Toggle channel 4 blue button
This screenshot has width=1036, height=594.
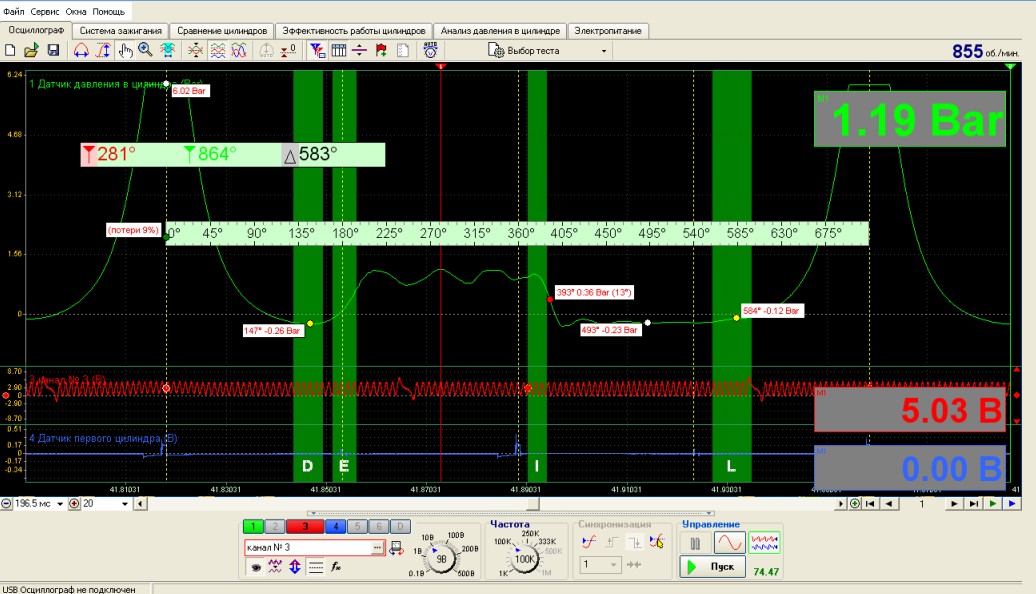[x=335, y=527]
